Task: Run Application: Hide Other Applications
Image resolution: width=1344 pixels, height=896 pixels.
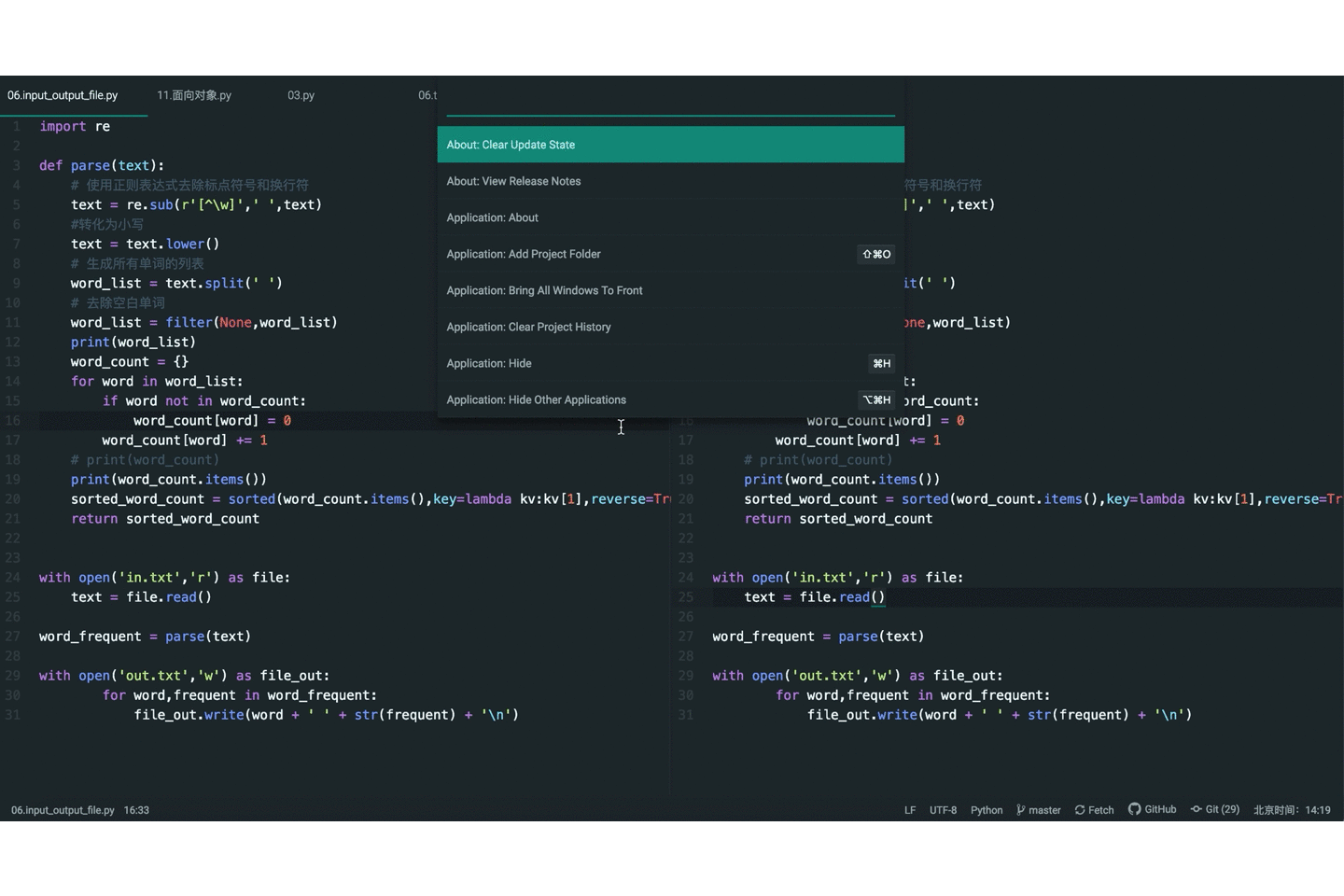Action: click(670, 399)
